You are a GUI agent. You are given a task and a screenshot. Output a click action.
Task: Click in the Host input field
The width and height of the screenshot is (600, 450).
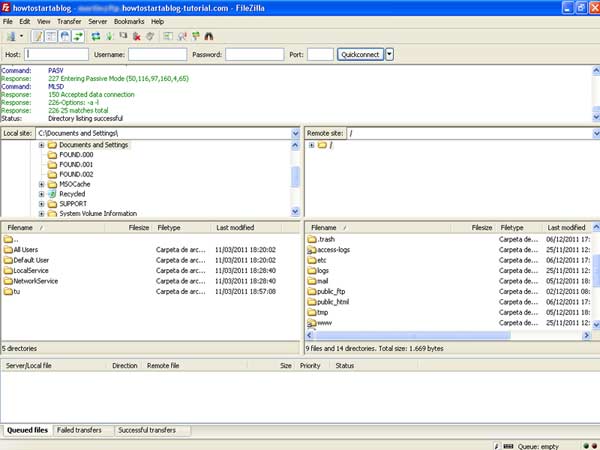(x=56, y=54)
